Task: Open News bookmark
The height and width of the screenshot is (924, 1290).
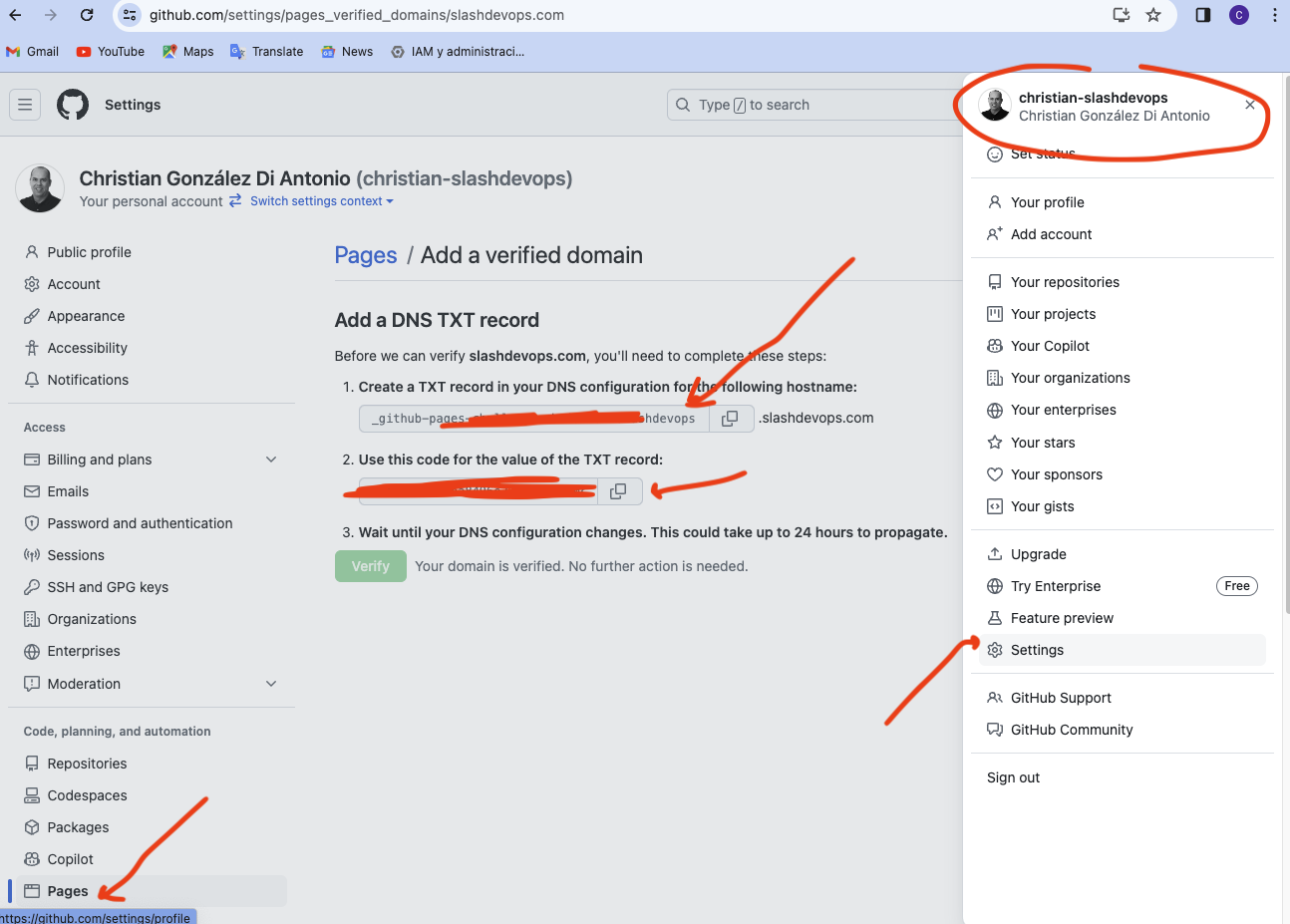Action: coord(347,52)
